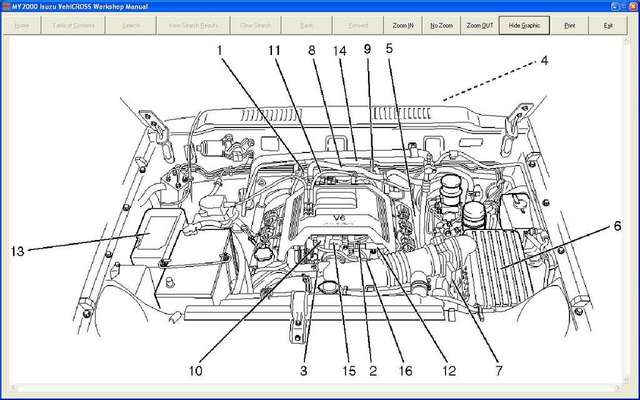The width and height of the screenshot is (640, 400).
Task: Open the Table of Contents
Action: (x=73, y=25)
